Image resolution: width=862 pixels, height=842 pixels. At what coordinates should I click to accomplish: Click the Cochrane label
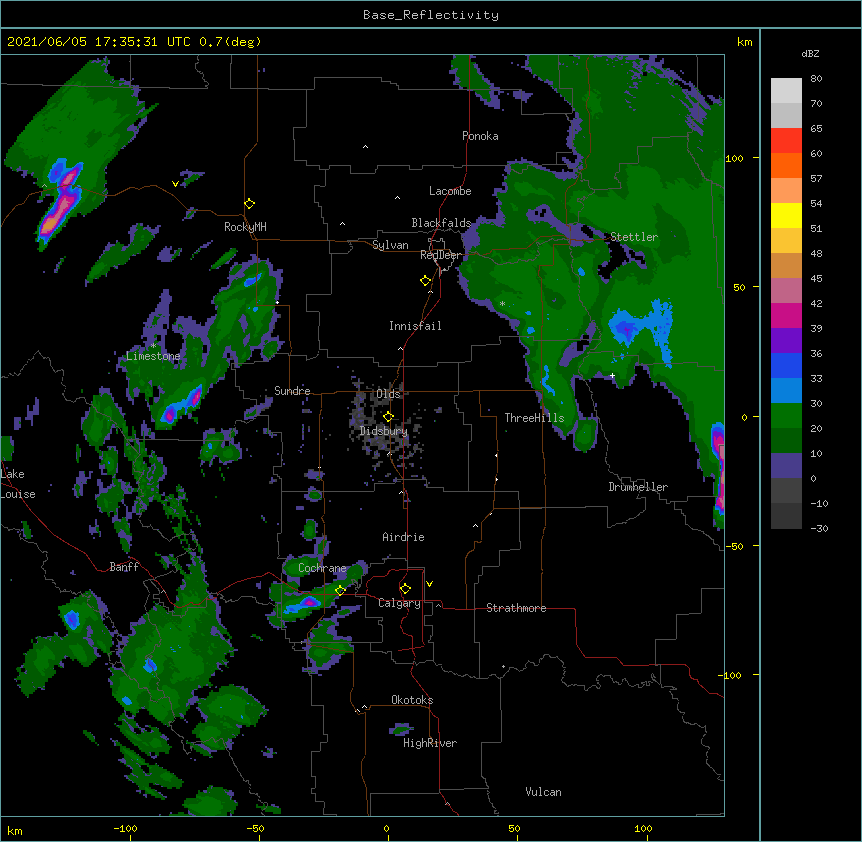click(322, 568)
